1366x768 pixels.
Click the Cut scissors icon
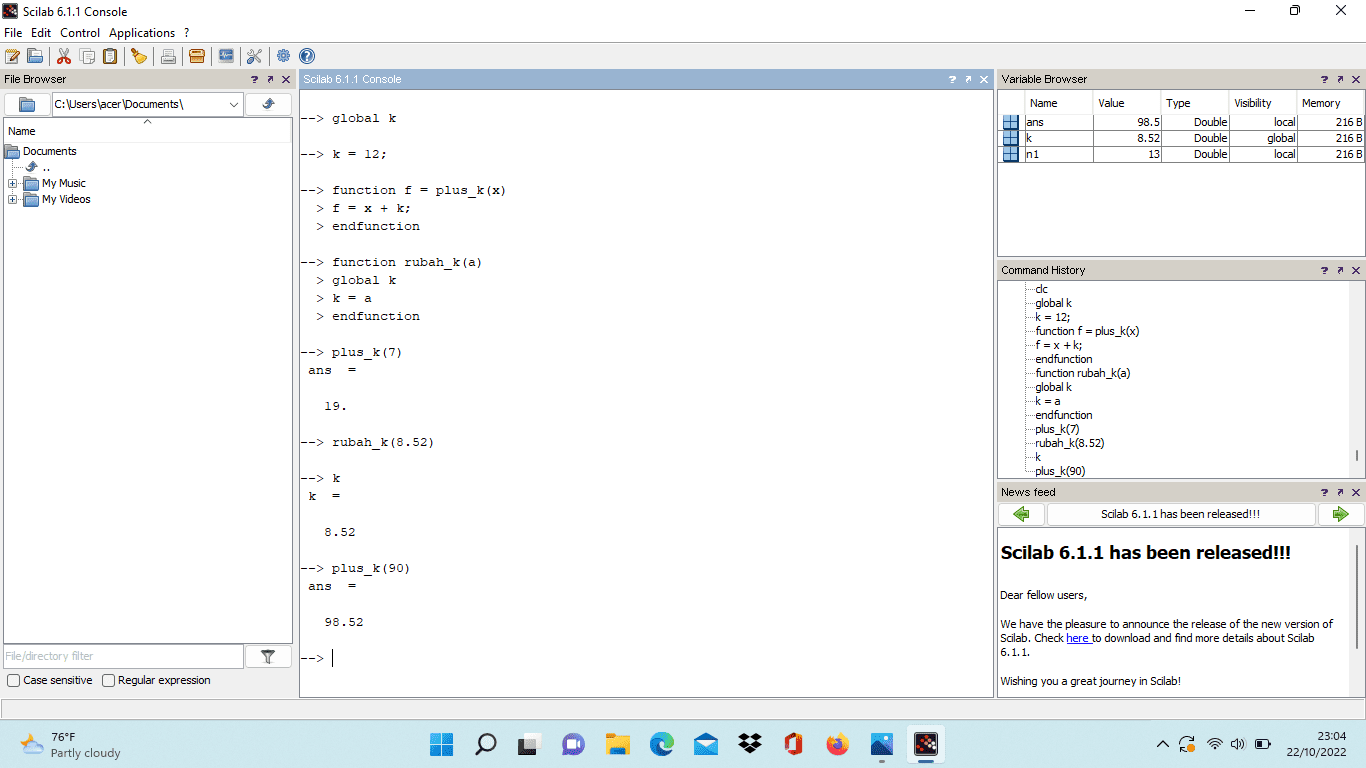click(x=64, y=56)
